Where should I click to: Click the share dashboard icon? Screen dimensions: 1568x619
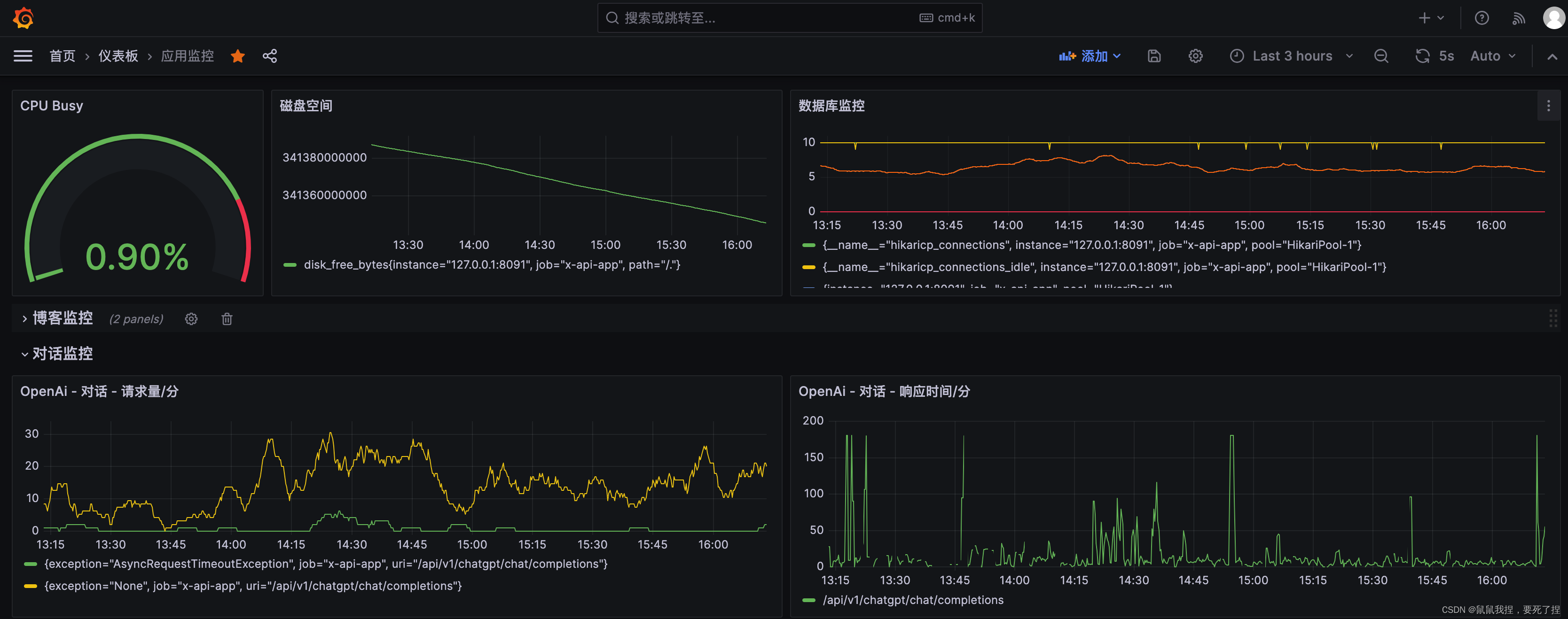point(270,56)
